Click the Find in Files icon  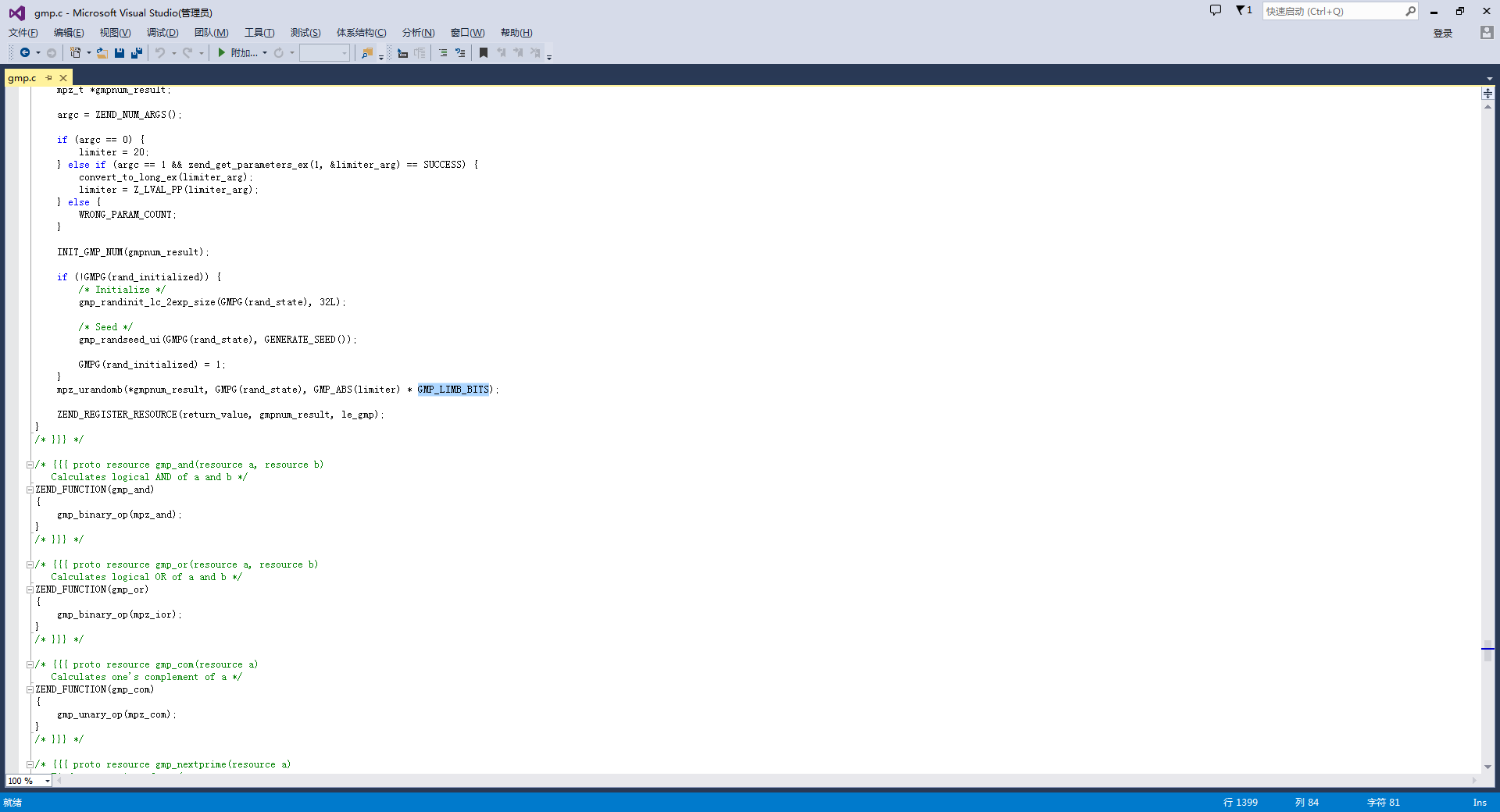coord(366,53)
